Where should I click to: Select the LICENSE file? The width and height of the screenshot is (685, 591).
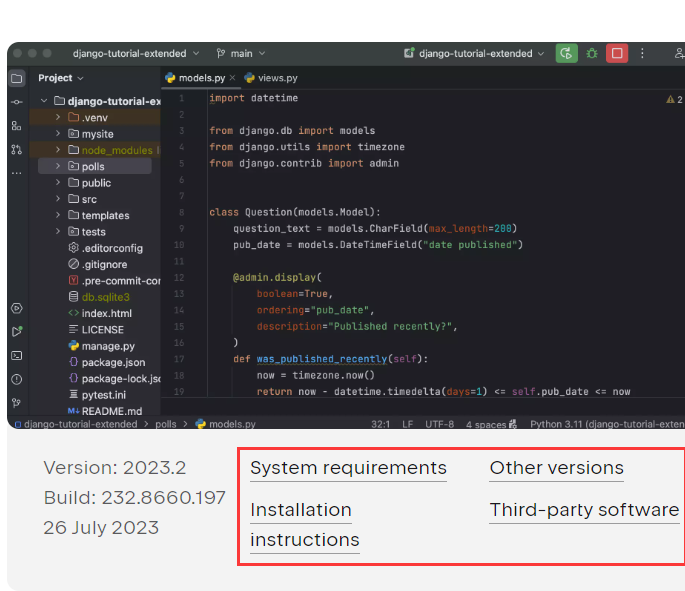[96, 330]
